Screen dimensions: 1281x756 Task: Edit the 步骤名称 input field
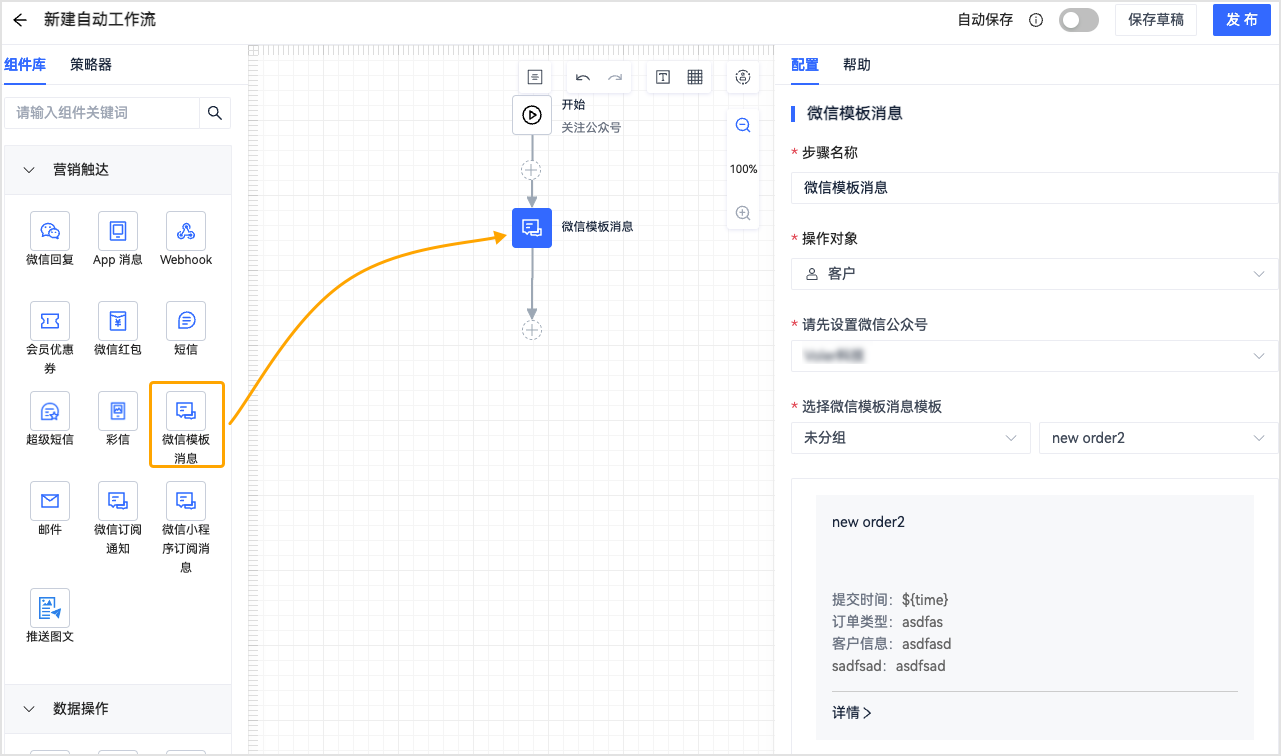point(1034,187)
